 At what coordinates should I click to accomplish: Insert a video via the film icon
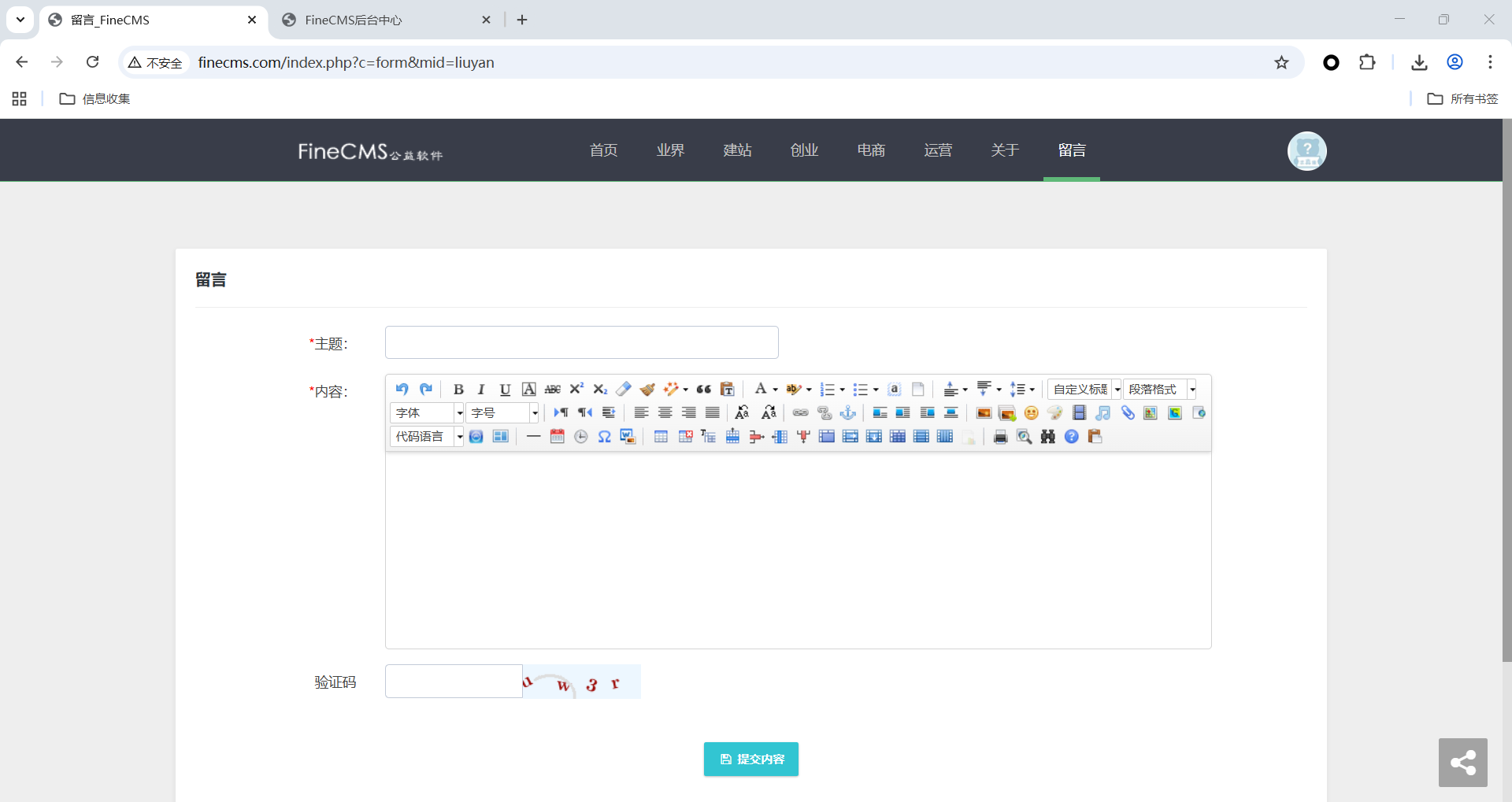tap(1080, 412)
